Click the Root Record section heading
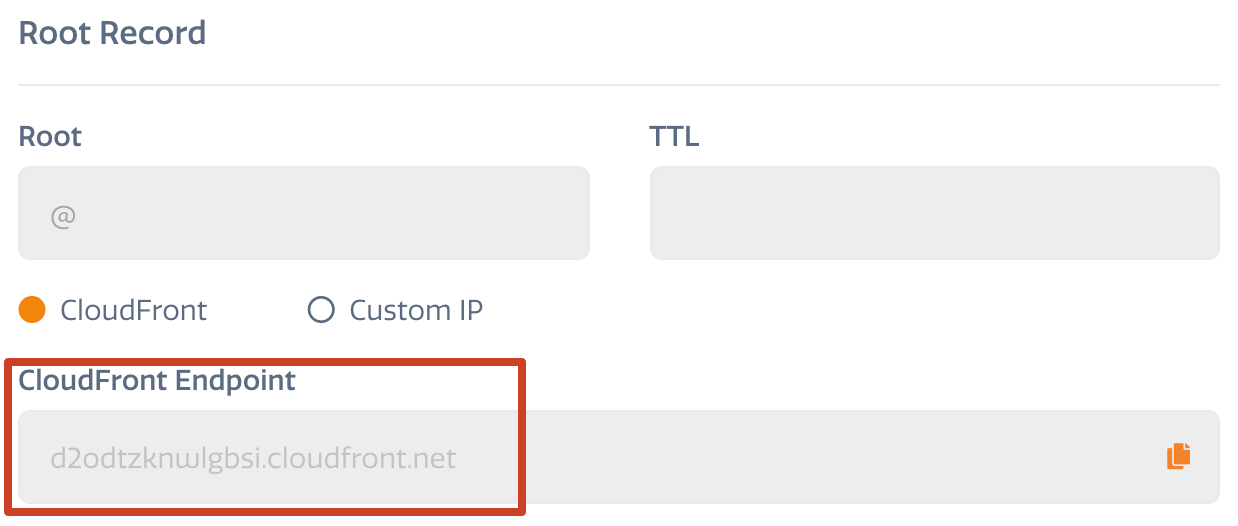Screen dimensions: 1238x526 pyautogui.click(x=112, y=33)
